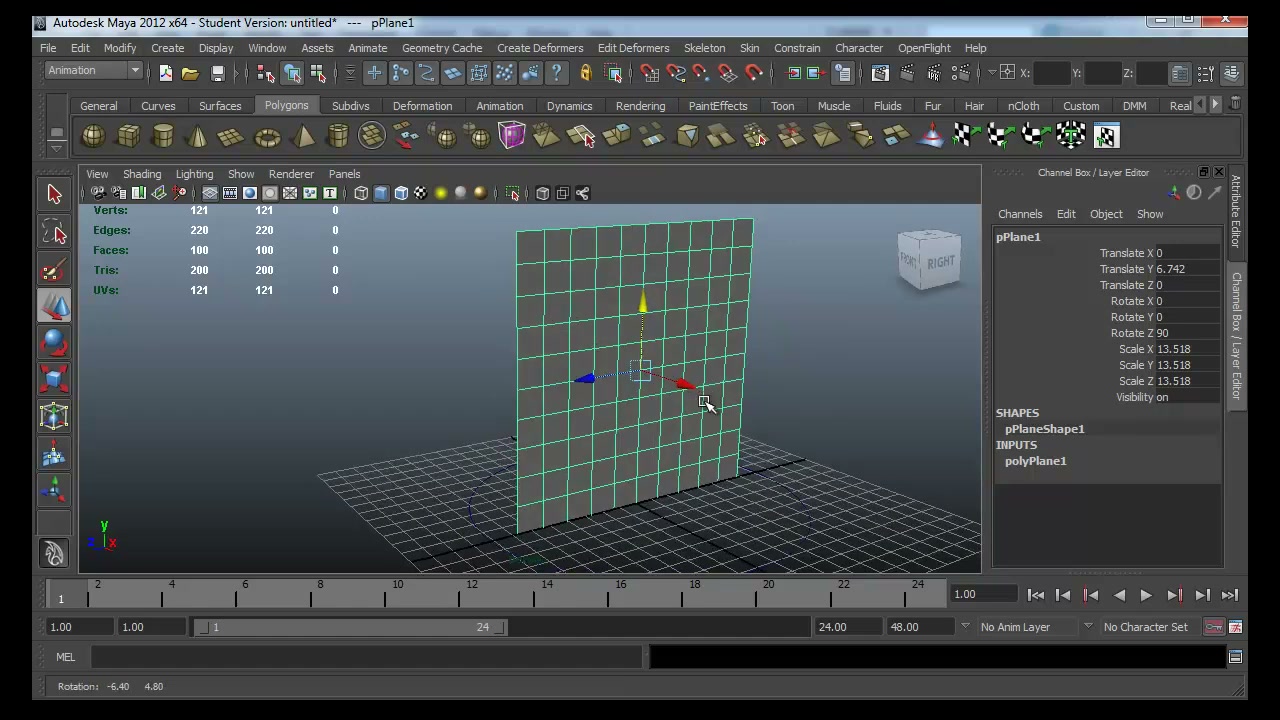The height and width of the screenshot is (720, 1280).
Task: Switch to the Surfaces shelf tab
Action: 220,106
